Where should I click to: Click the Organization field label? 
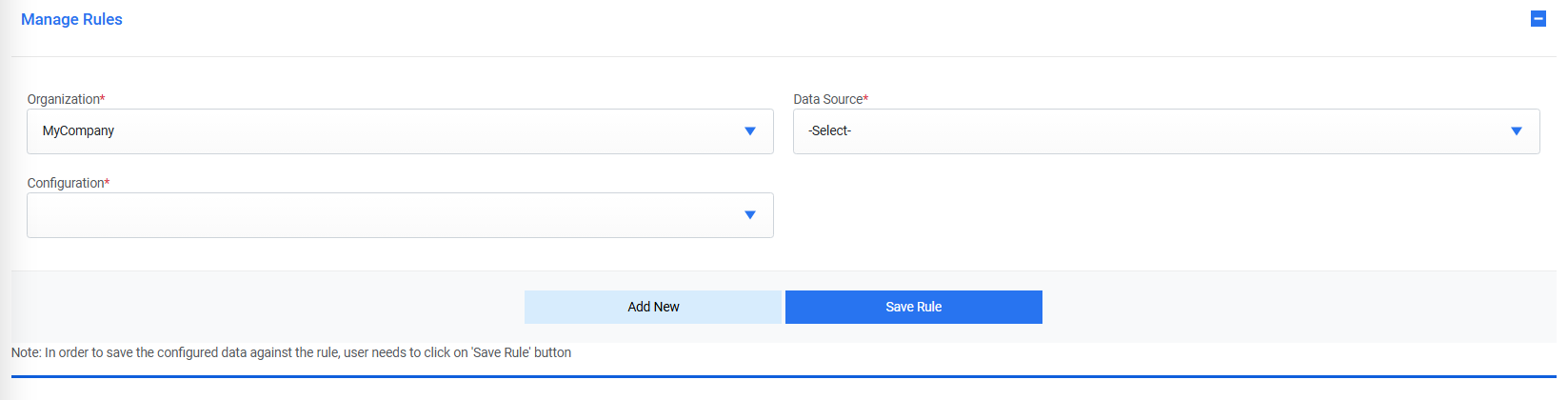pyautogui.click(x=63, y=99)
